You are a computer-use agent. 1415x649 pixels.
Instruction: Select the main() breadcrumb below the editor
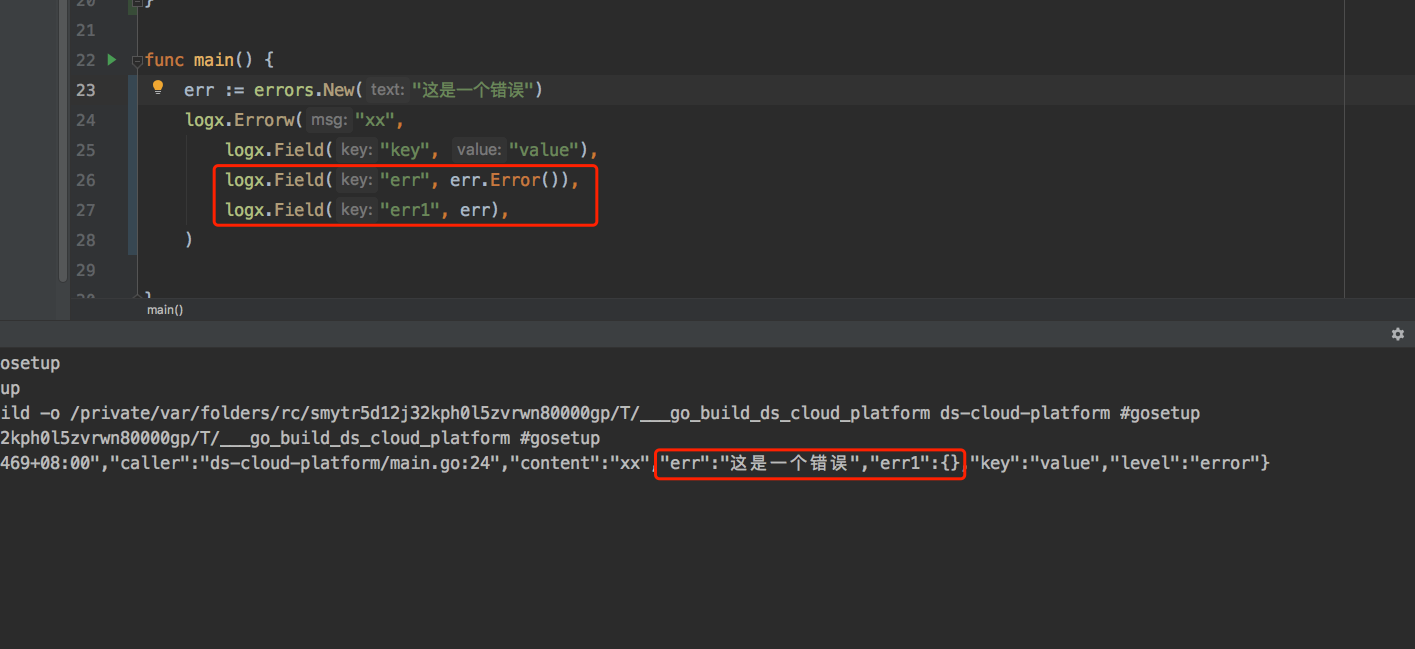pos(164,310)
